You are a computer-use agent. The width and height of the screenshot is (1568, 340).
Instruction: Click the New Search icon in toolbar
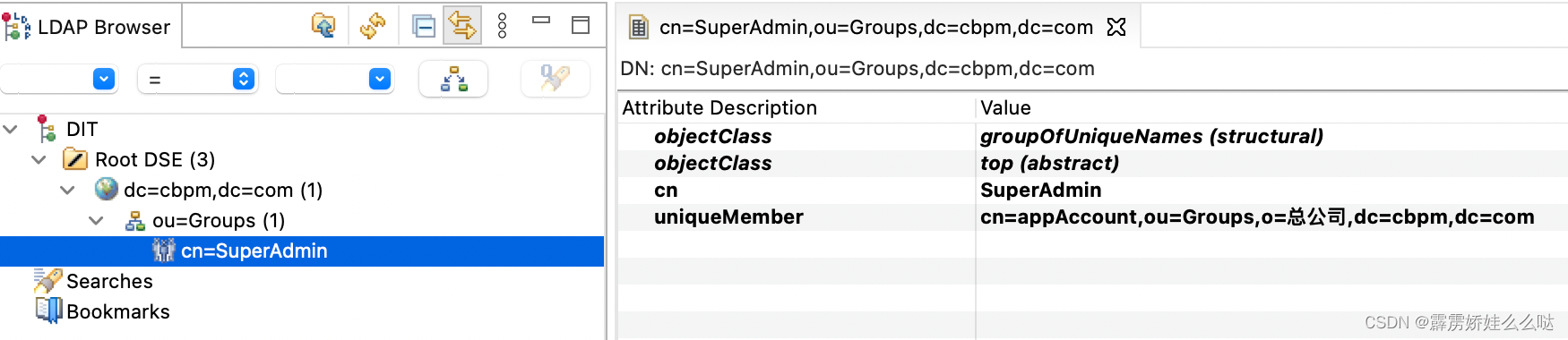coord(323,25)
